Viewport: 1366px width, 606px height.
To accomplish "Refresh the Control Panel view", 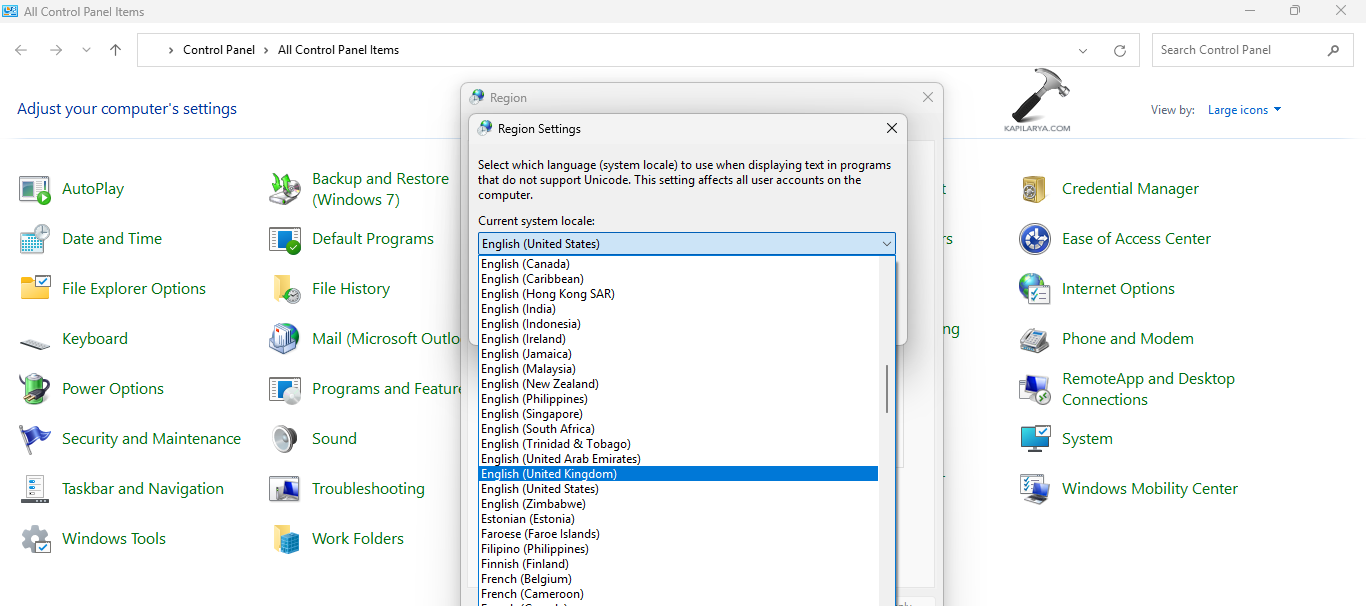I will 1119,49.
